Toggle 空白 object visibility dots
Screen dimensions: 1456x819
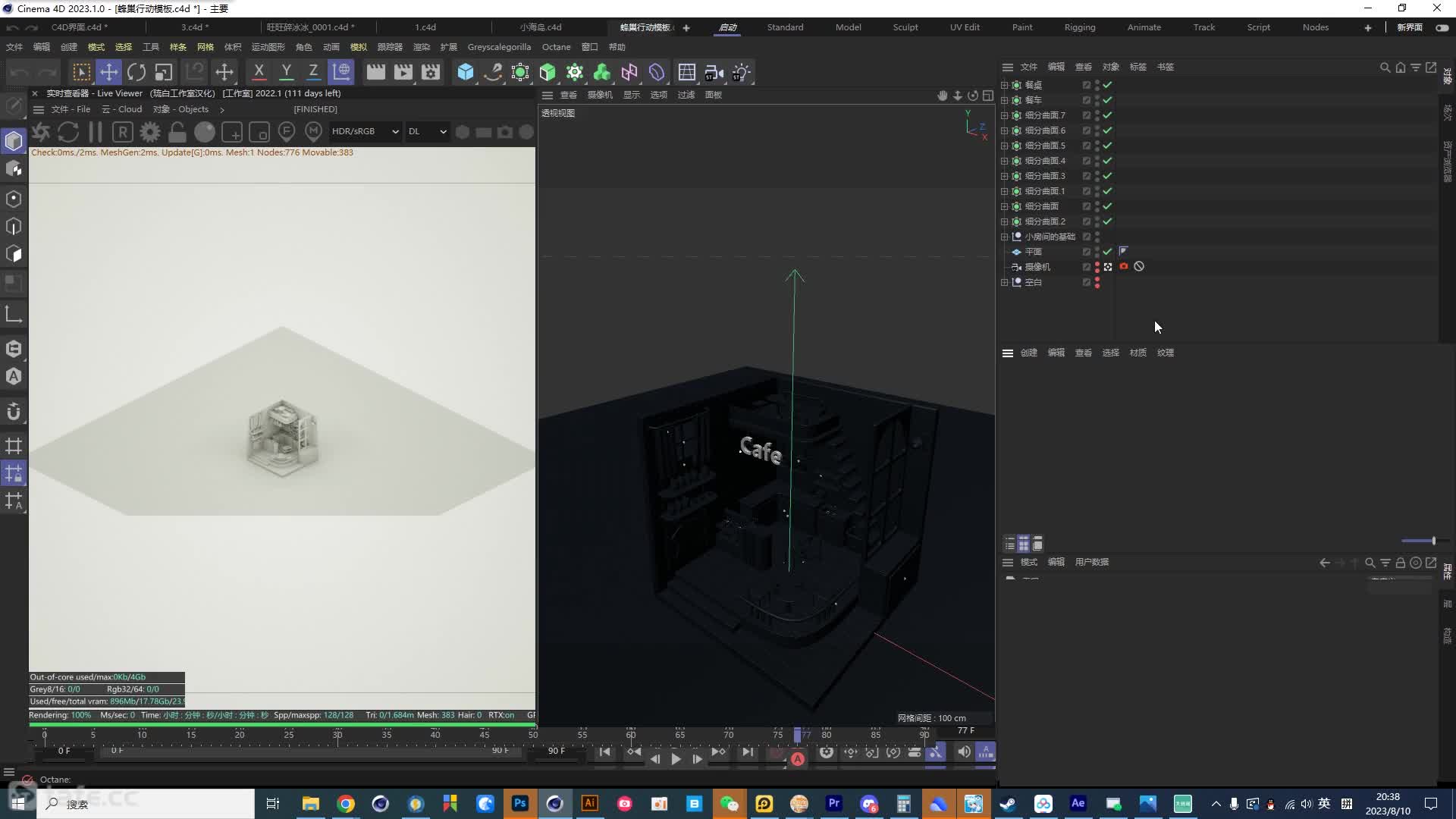[1097, 282]
